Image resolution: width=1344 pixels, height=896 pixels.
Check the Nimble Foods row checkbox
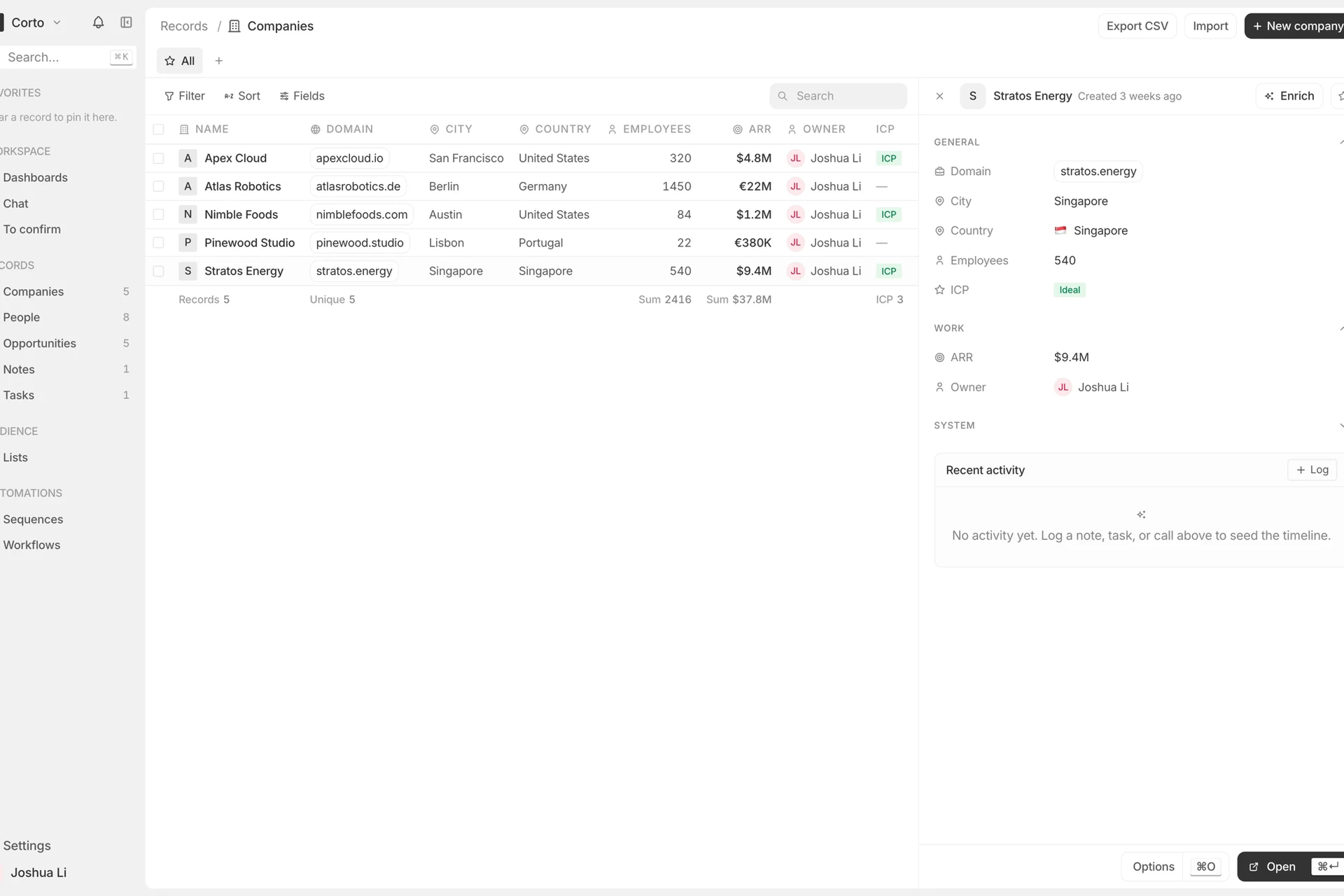pos(158,214)
